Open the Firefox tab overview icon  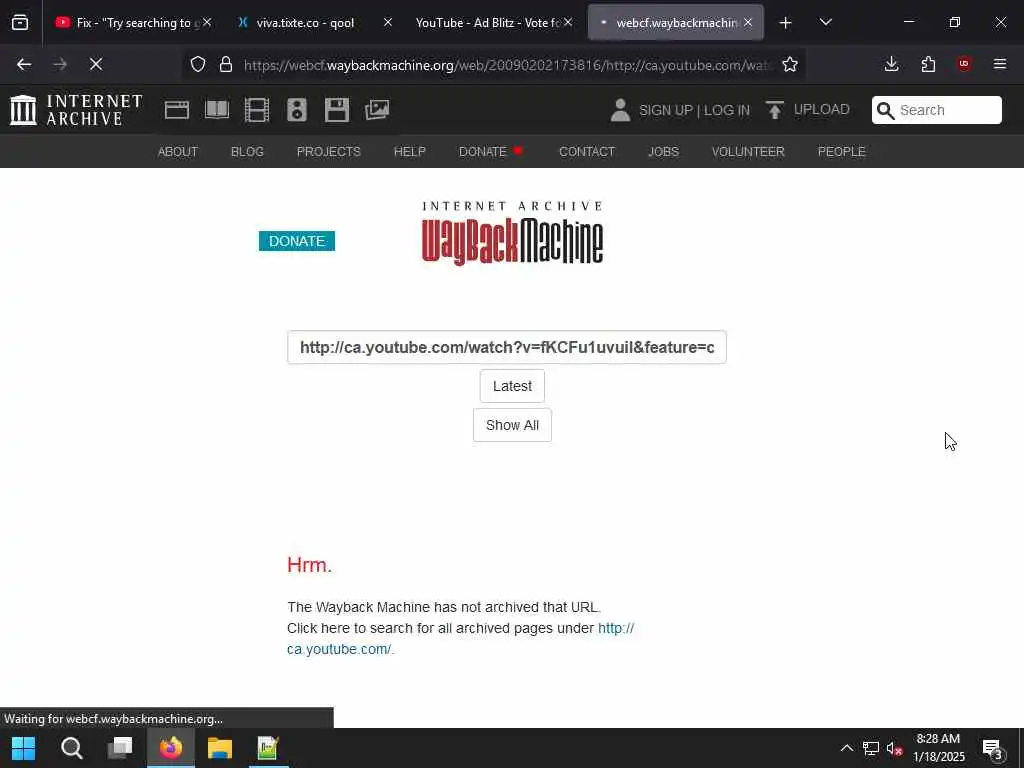[20, 23]
